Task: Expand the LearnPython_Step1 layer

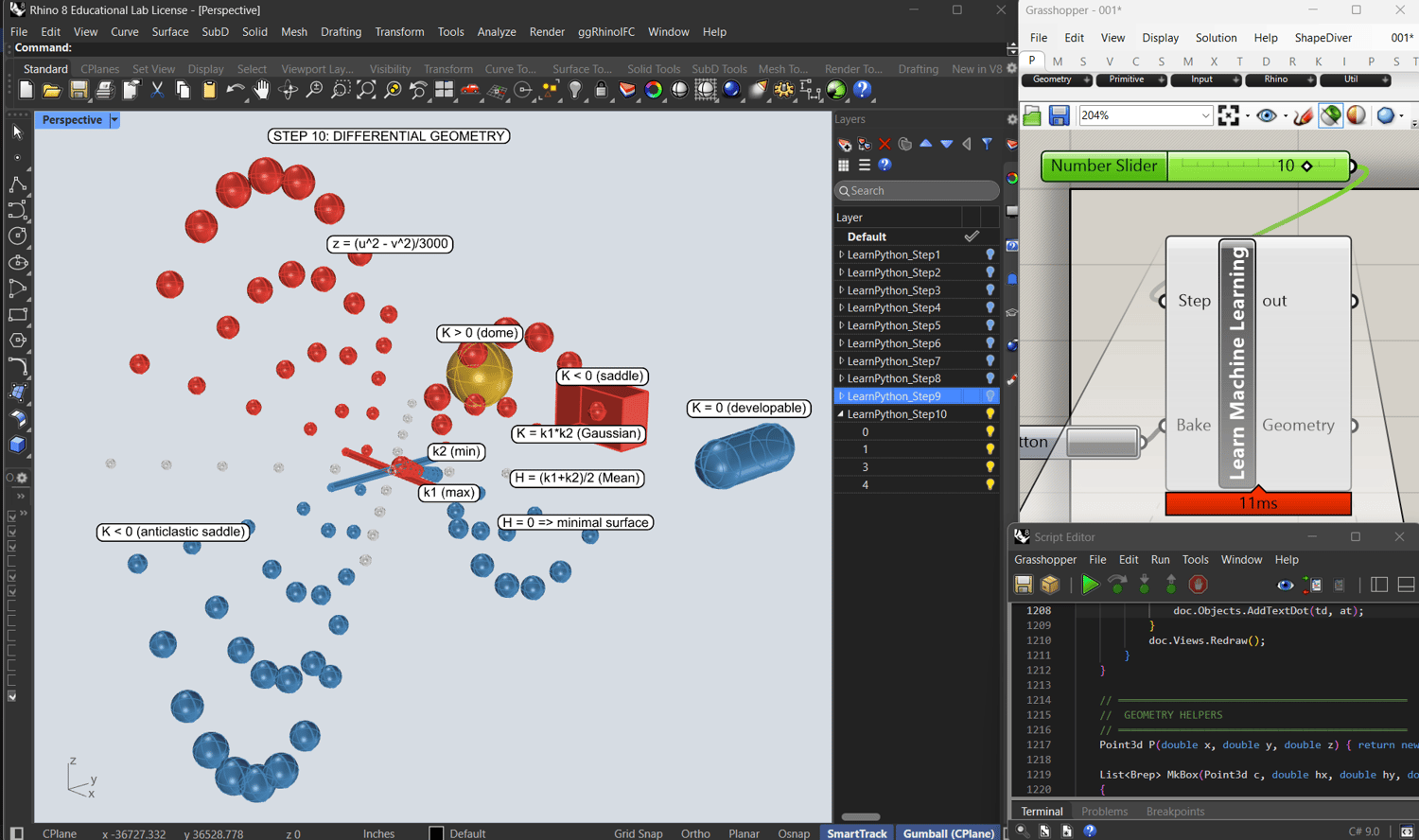Action: pyautogui.click(x=841, y=254)
